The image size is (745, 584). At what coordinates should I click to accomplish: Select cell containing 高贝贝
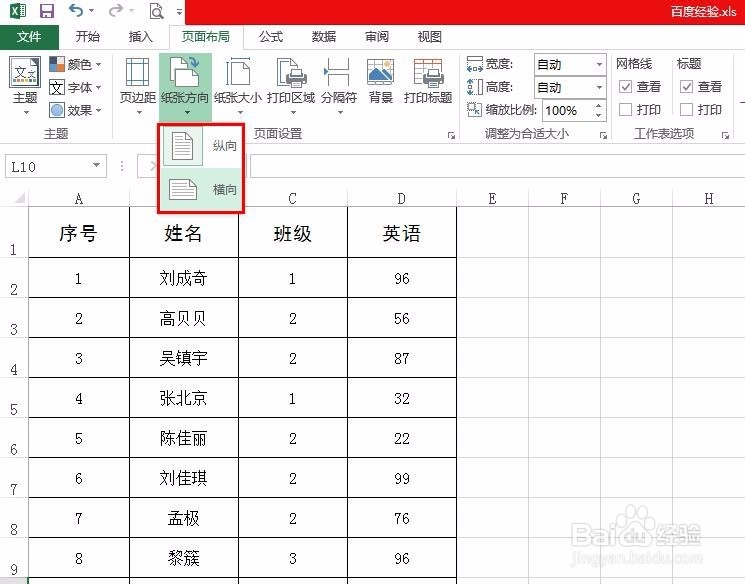[184, 318]
